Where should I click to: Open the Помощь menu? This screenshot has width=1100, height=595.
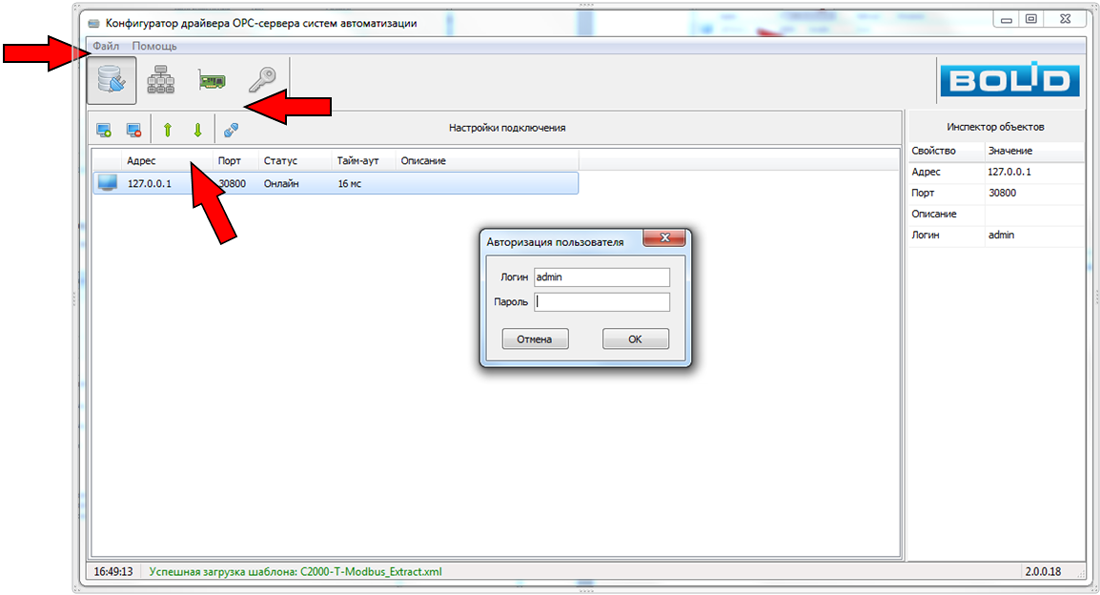pos(154,46)
